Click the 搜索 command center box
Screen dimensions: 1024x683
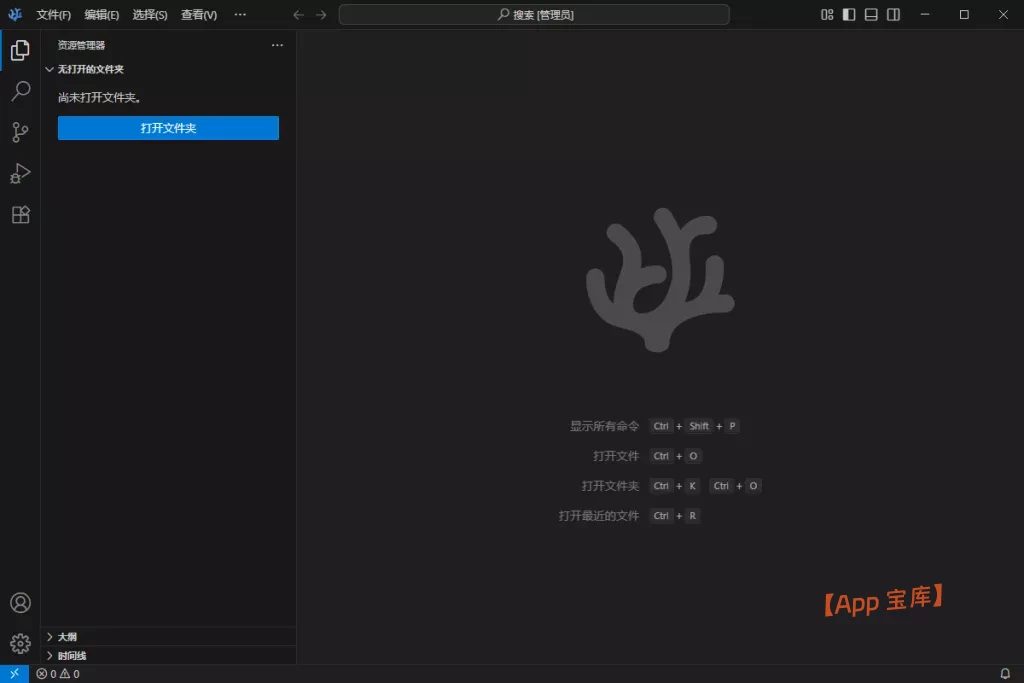pyautogui.click(x=534, y=15)
